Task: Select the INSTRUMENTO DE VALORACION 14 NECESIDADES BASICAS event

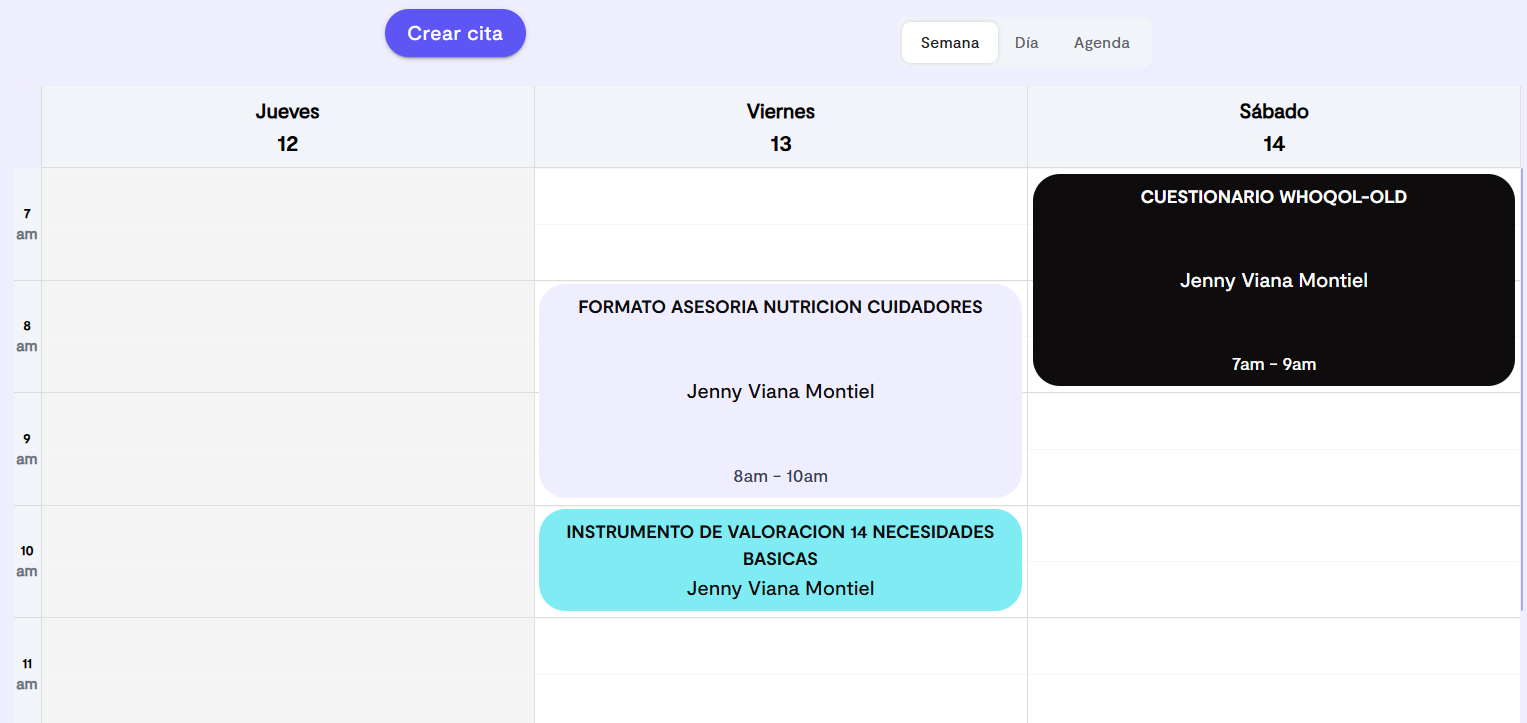Action: 780,560
